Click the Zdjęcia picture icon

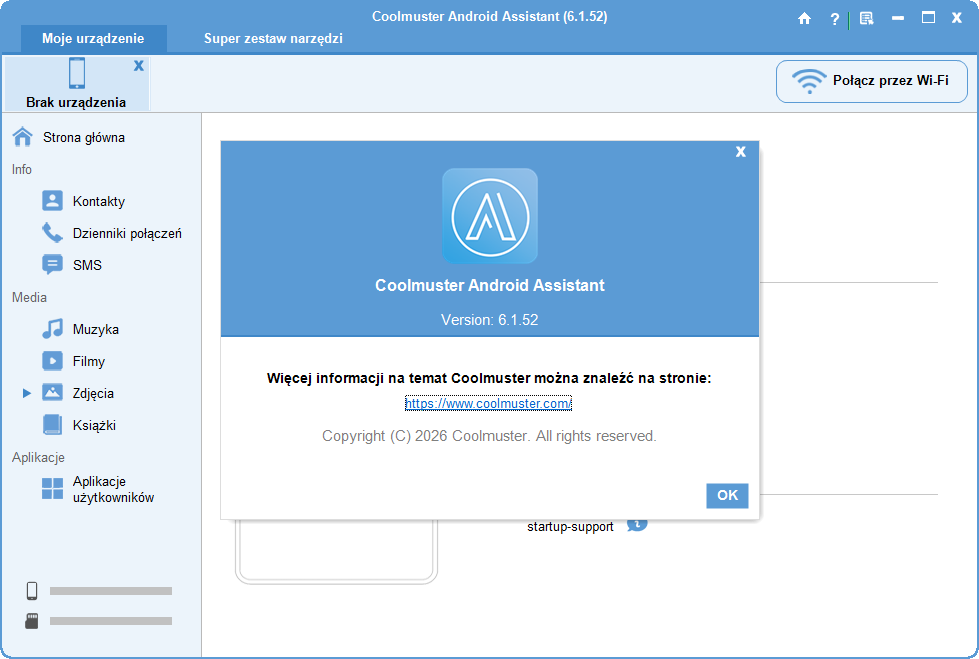52,392
